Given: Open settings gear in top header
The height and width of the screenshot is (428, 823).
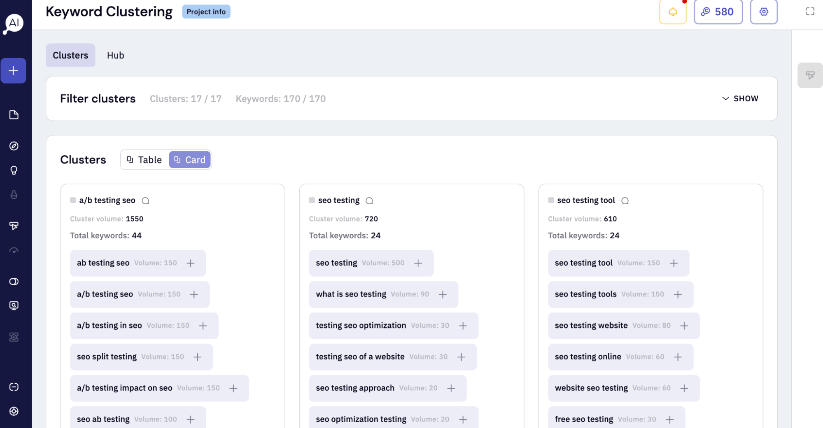Looking at the screenshot, I should click(765, 12).
